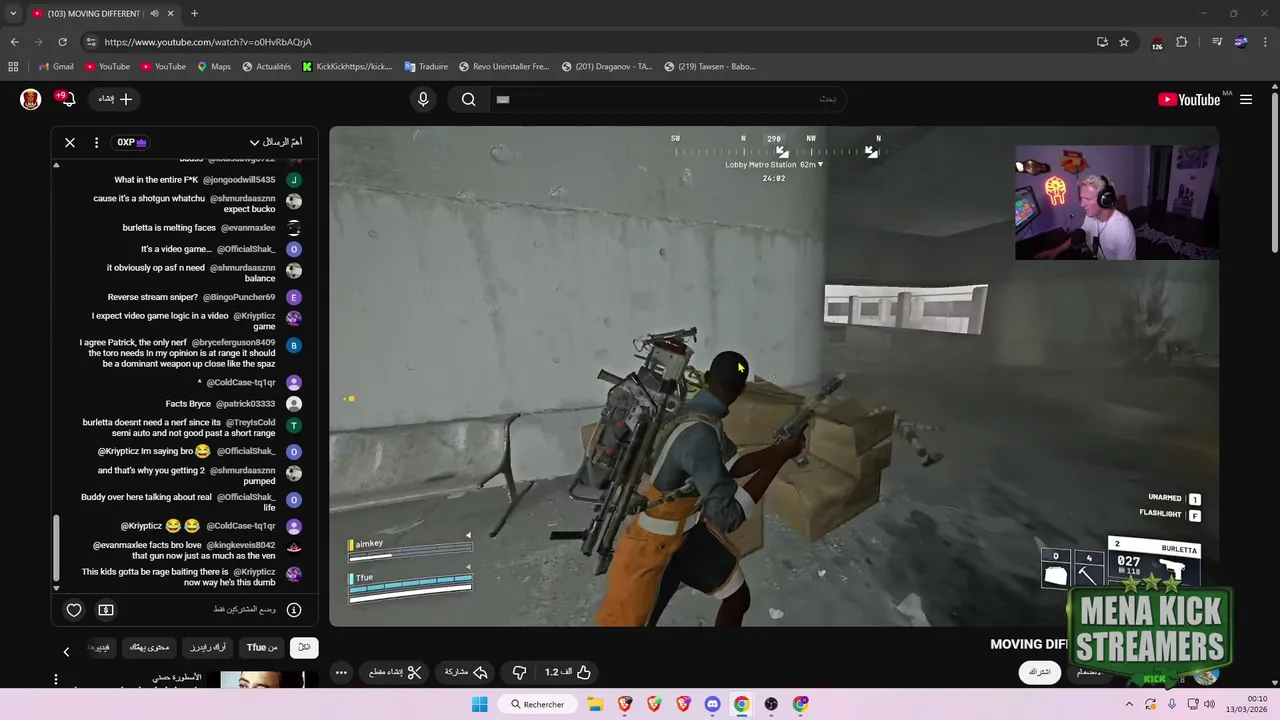Click the share arrow button
The width and height of the screenshot is (1280, 720).
(x=466, y=672)
